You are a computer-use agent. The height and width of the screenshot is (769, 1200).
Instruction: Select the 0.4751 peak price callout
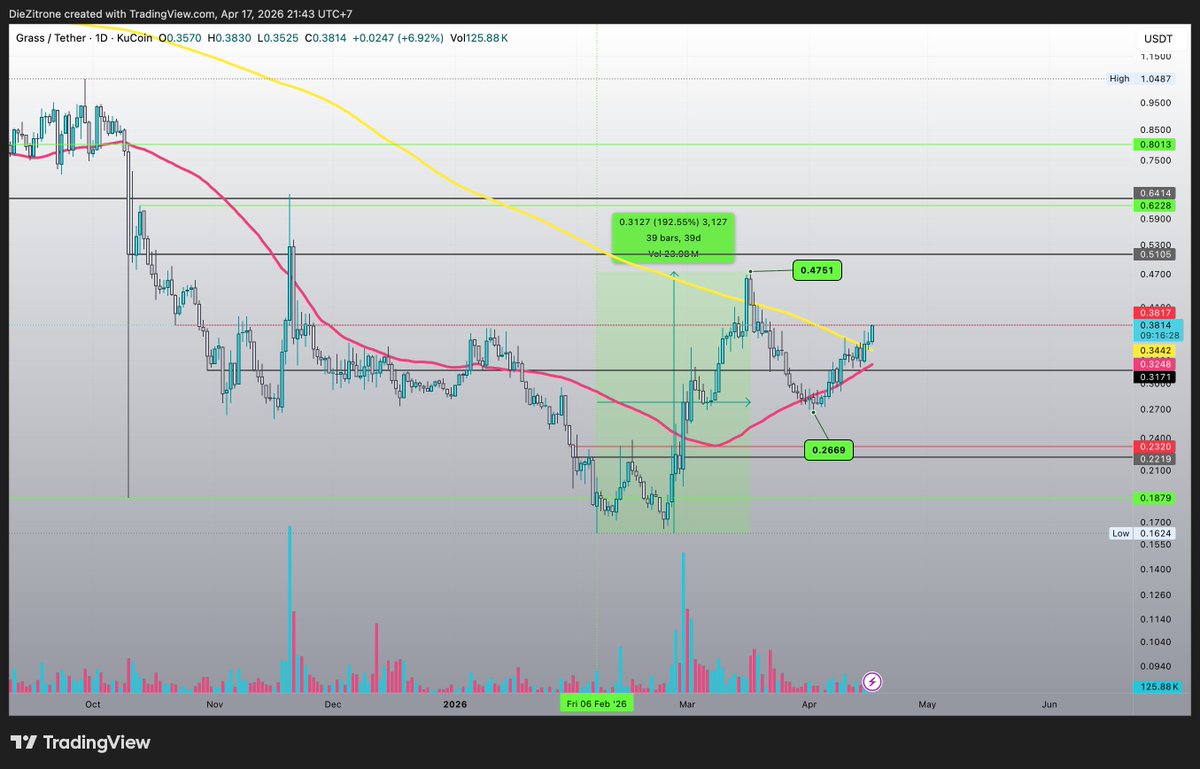(x=818, y=270)
